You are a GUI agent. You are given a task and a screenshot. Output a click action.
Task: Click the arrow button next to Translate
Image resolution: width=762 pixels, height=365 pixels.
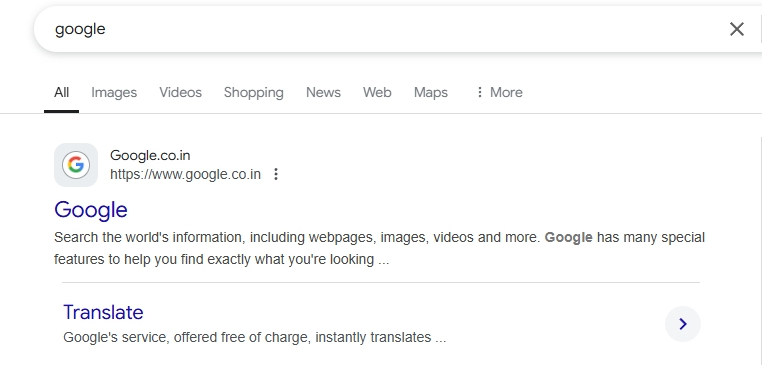tap(683, 324)
